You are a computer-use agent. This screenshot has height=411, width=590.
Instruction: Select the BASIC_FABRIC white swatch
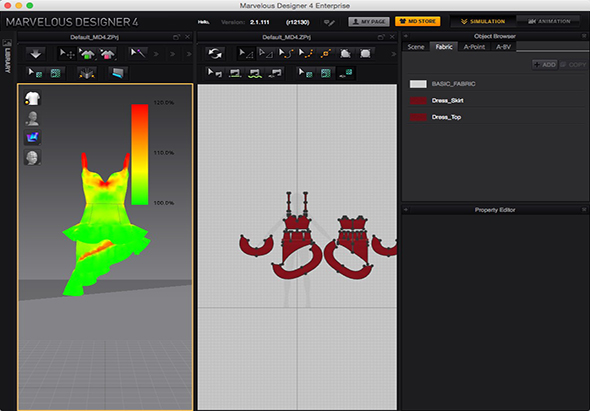418,84
